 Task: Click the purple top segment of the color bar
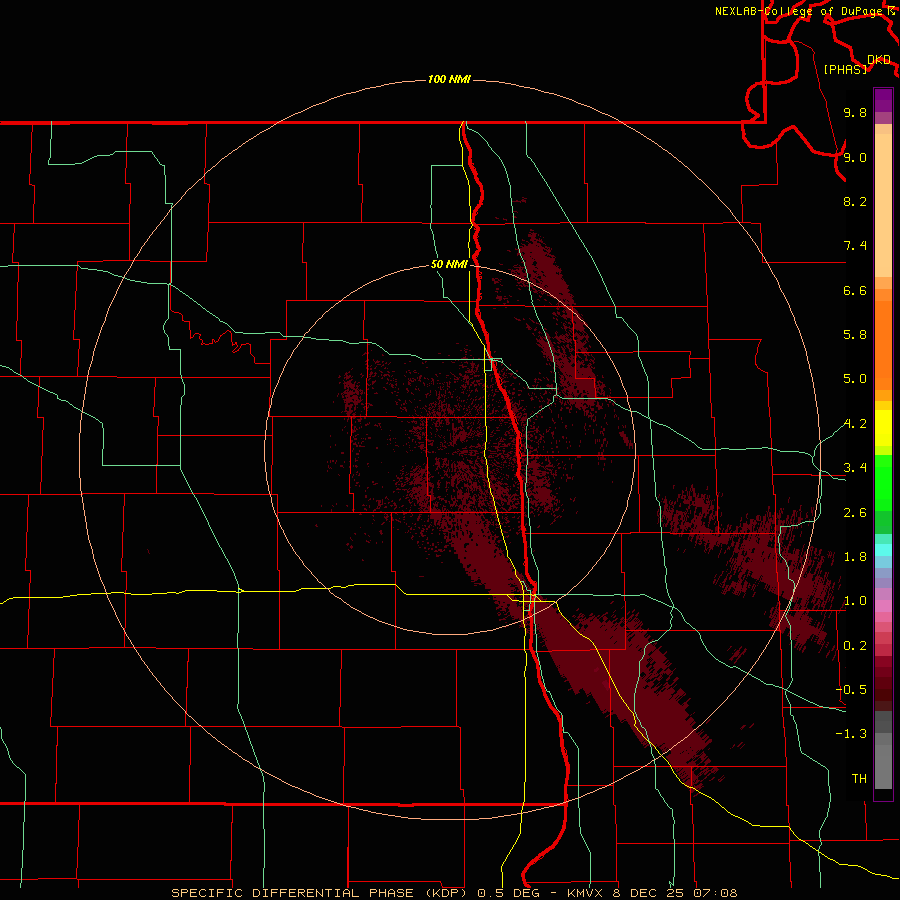click(883, 100)
